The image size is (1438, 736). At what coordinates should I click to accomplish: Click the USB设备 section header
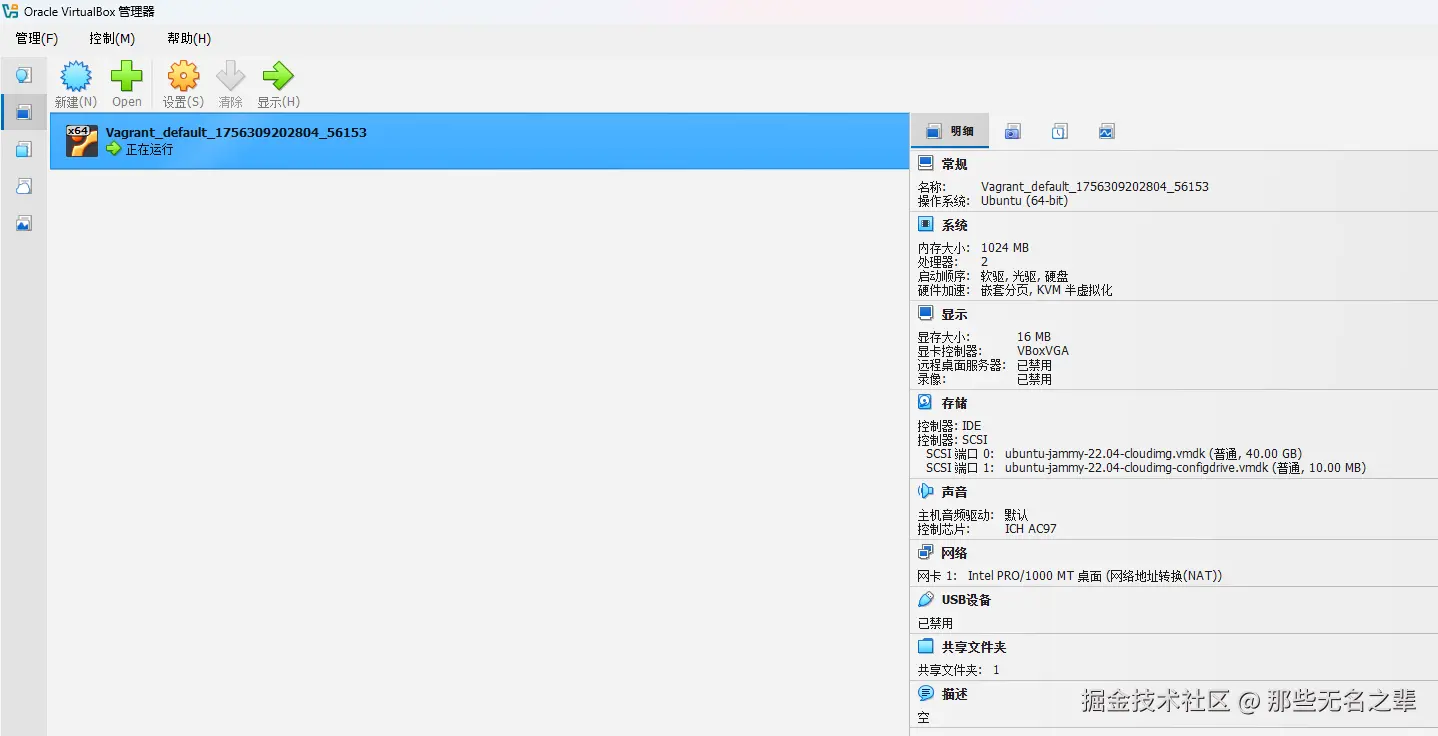pos(966,600)
